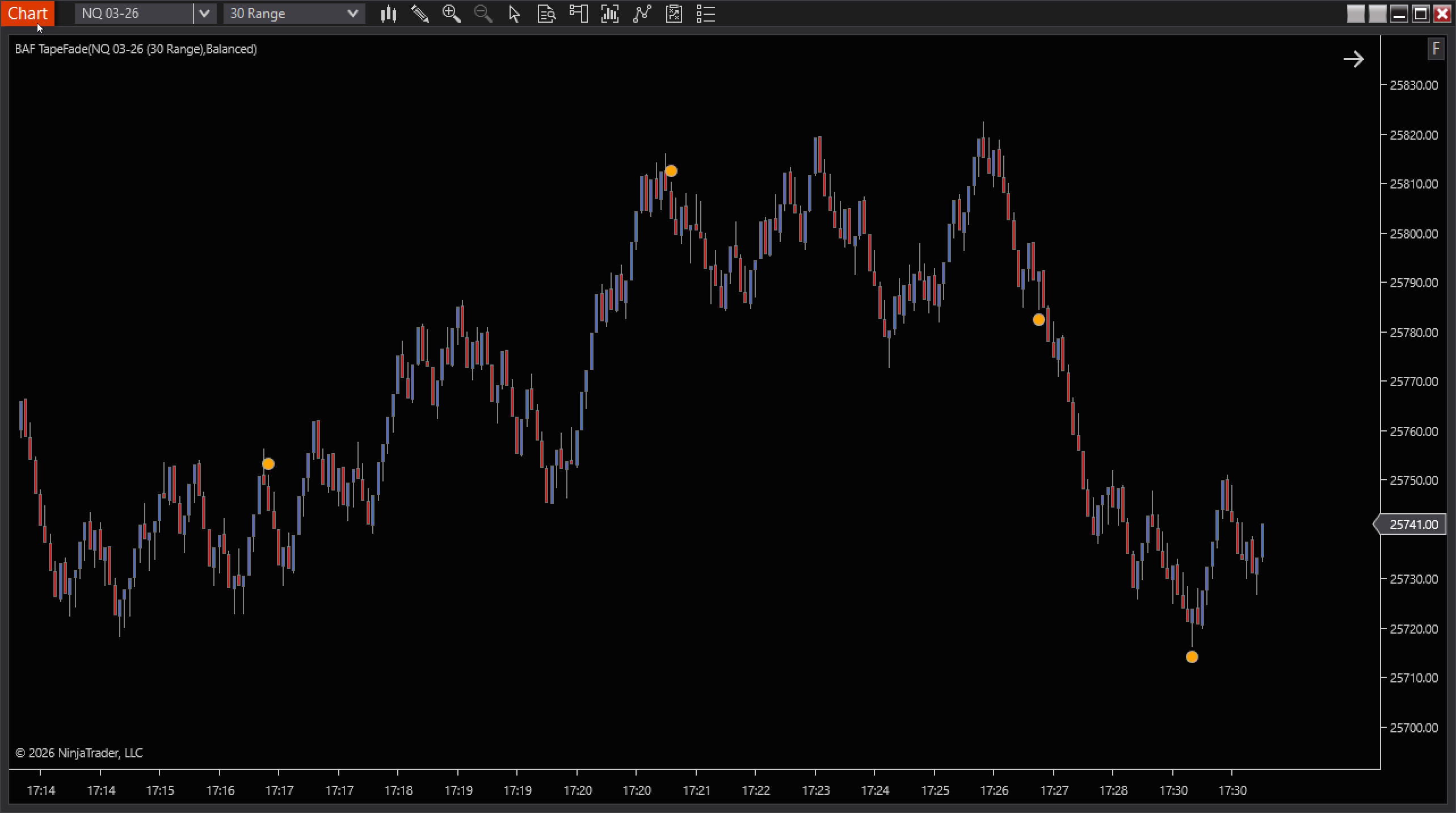
Task: Click the 25741.00 current price marker
Action: pos(1409,525)
